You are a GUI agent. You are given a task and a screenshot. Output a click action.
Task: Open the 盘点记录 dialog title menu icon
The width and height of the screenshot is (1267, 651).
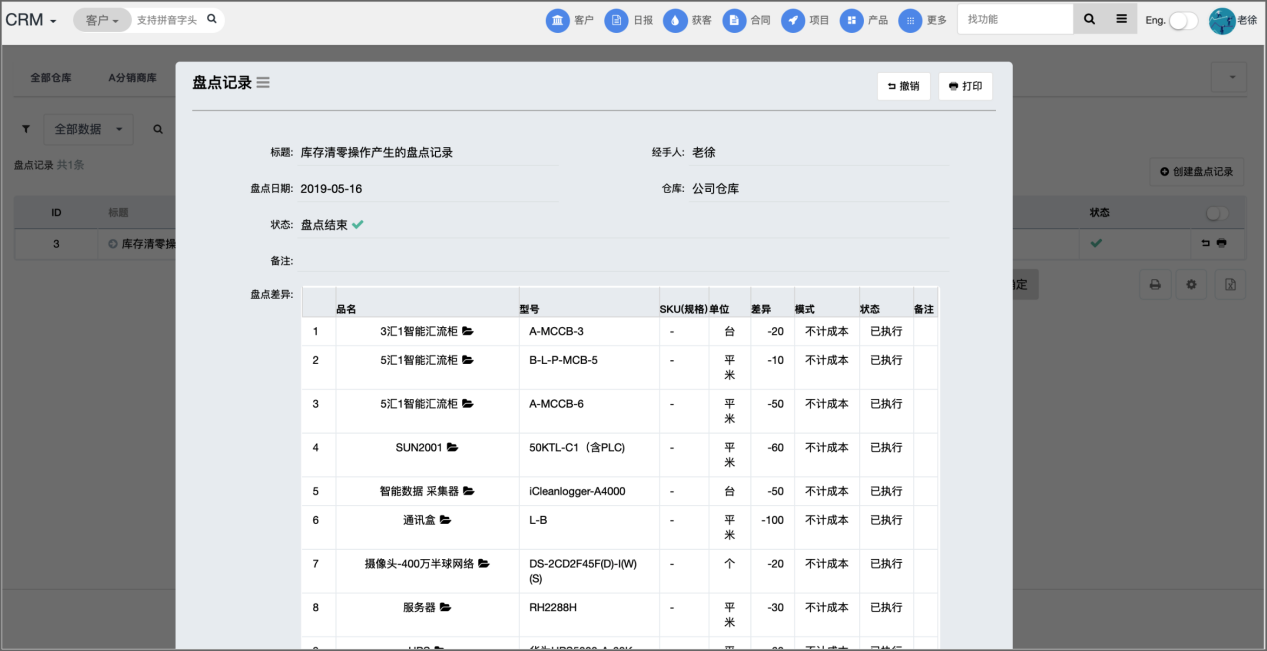coord(263,82)
